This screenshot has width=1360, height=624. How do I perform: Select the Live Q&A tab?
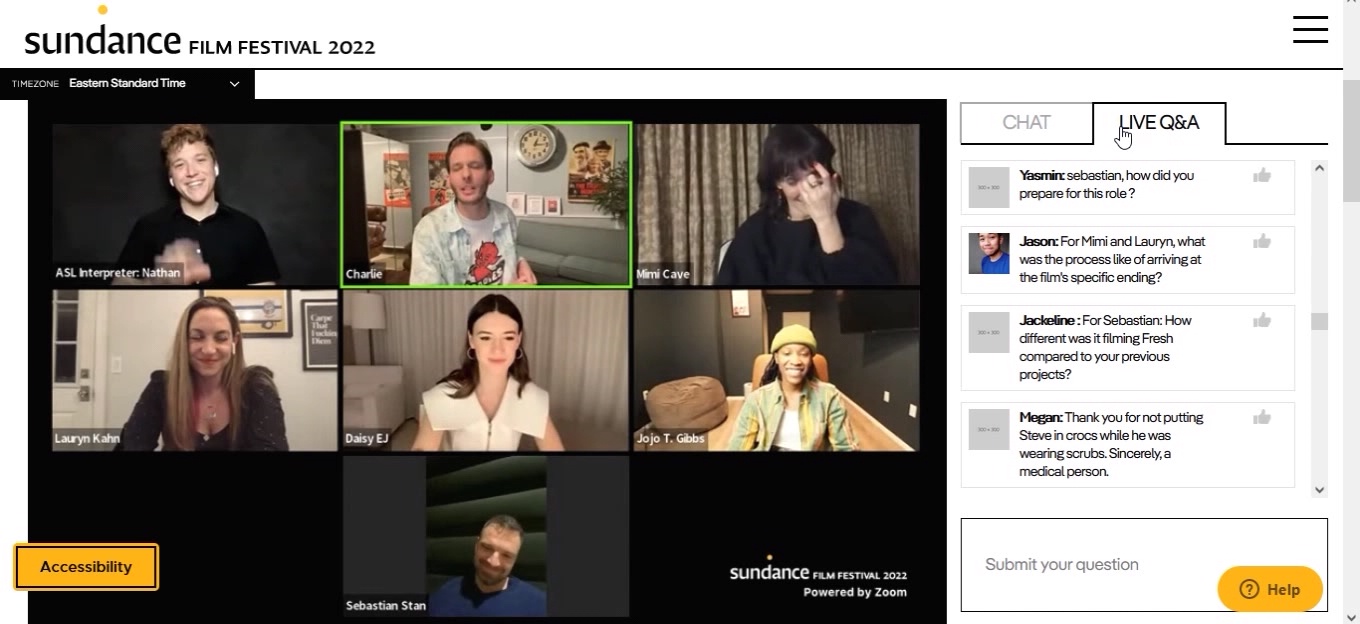[1159, 123]
